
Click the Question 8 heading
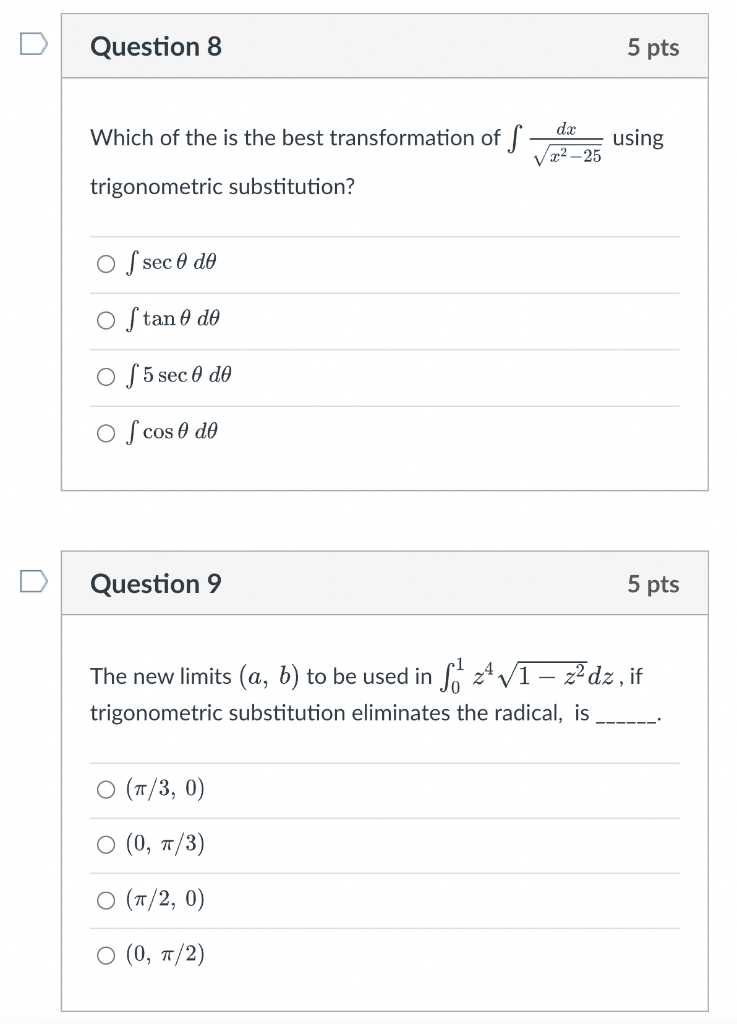point(156,47)
